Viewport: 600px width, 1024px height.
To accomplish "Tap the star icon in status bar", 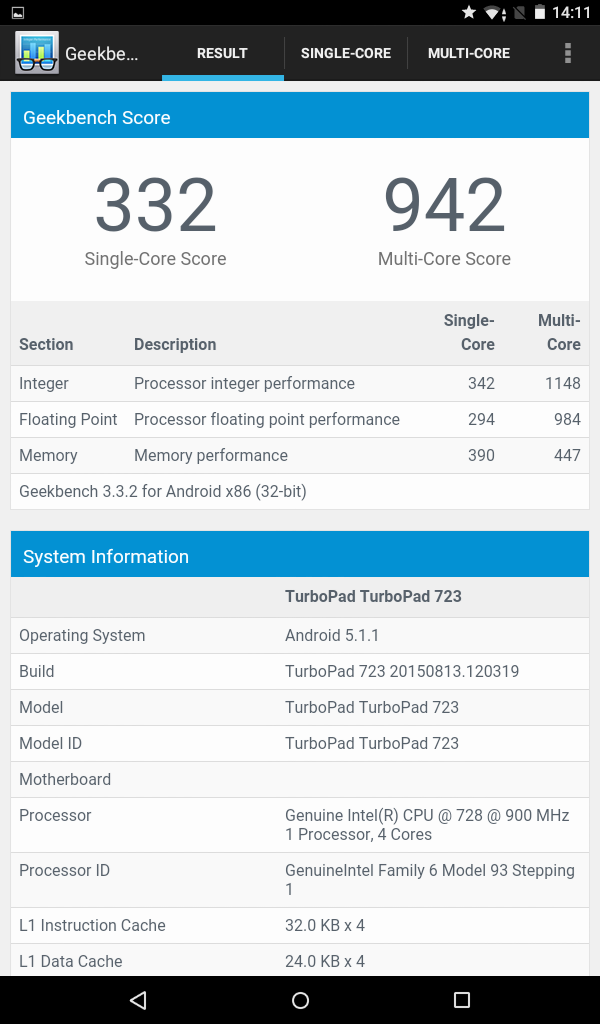I will [x=468, y=13].
